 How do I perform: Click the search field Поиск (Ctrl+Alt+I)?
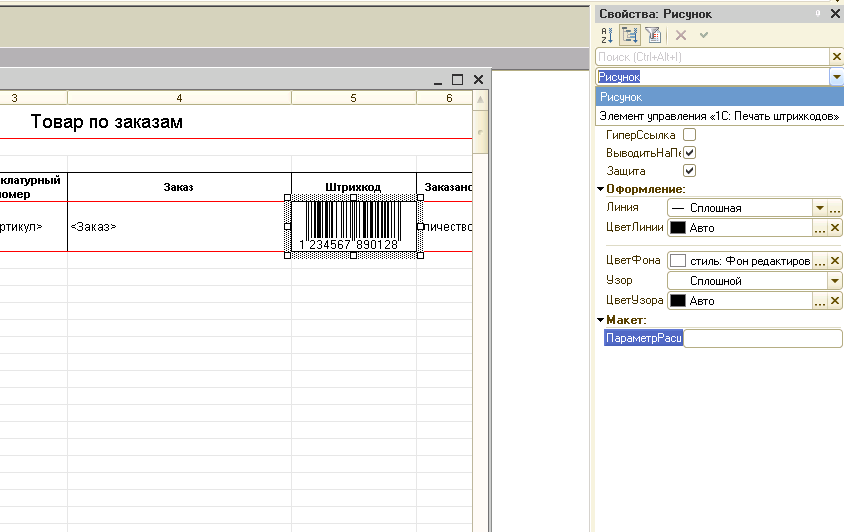coord(713,57)
